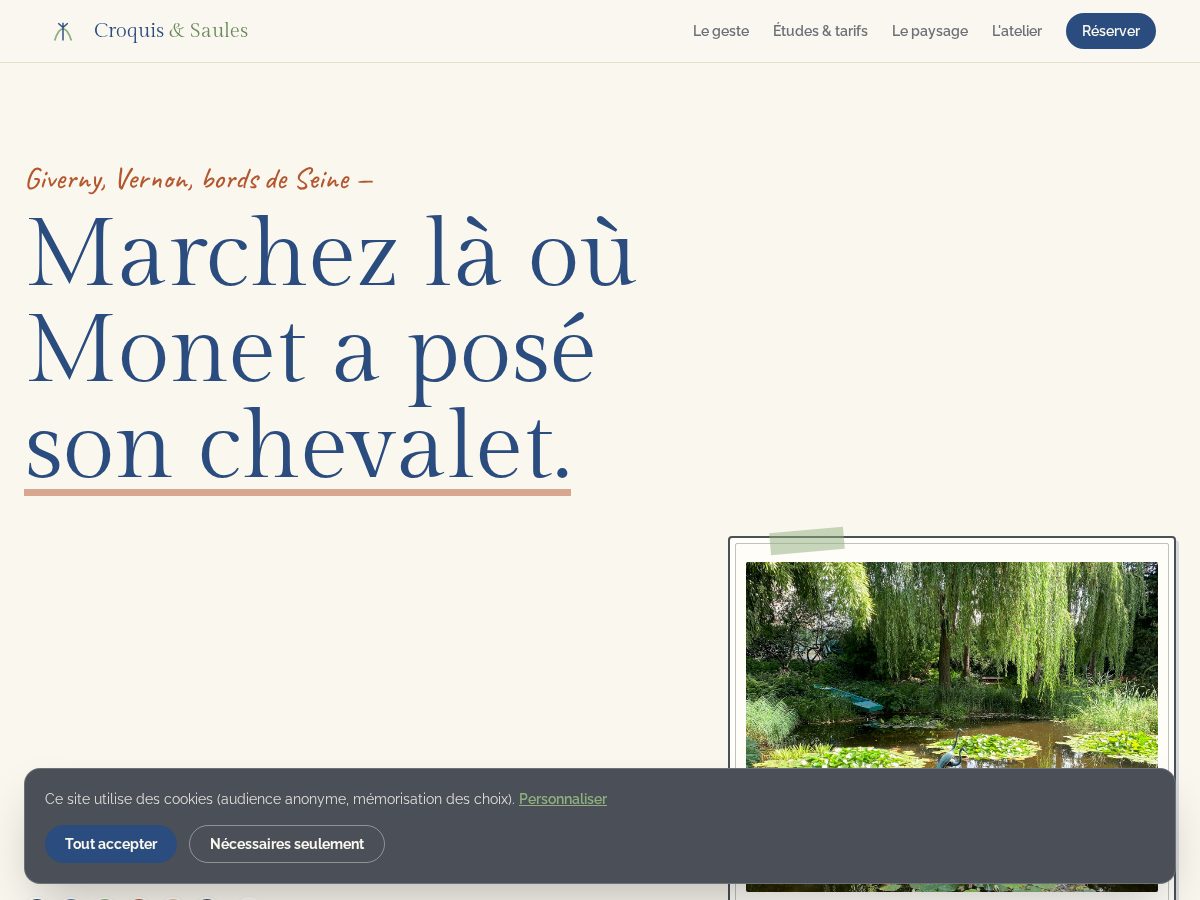Select the heading Marchez là où Monet
The image size is (1200, 900).
330,350
